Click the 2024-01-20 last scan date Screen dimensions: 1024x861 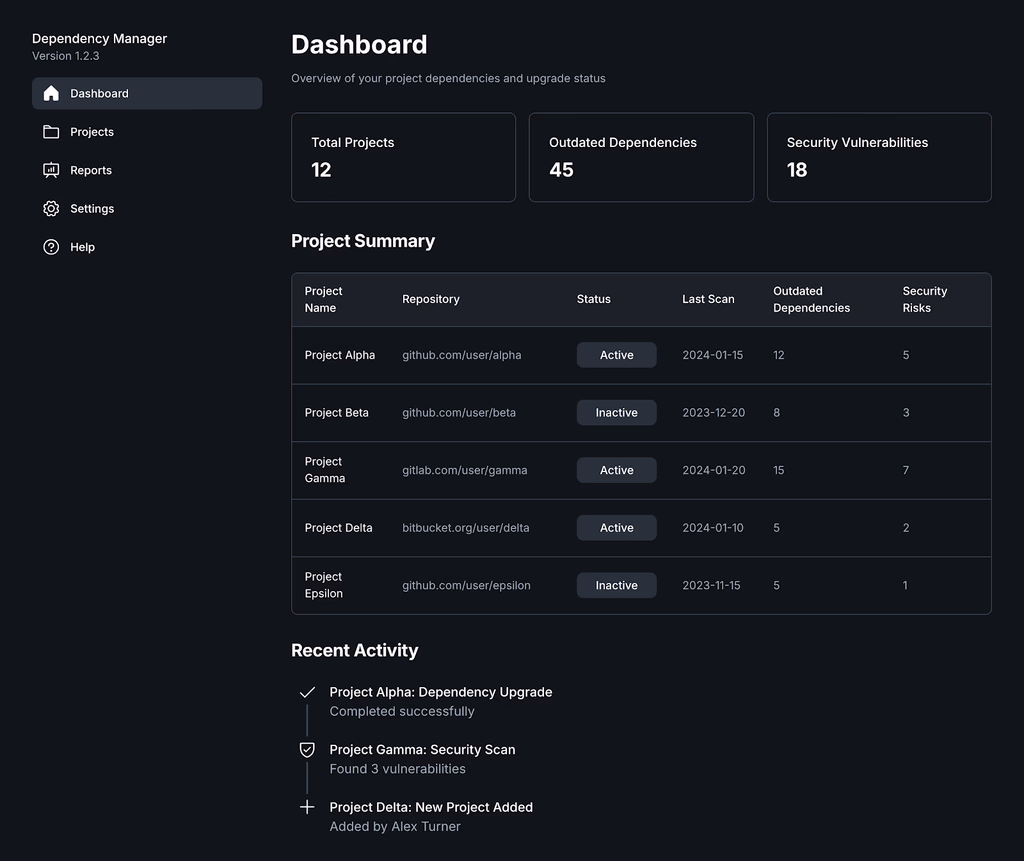click(714, 470)
